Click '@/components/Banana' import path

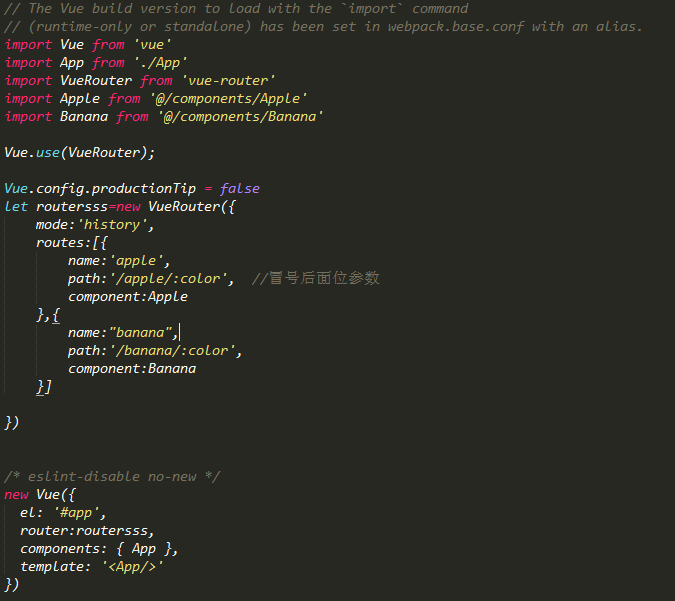[240, 117]
